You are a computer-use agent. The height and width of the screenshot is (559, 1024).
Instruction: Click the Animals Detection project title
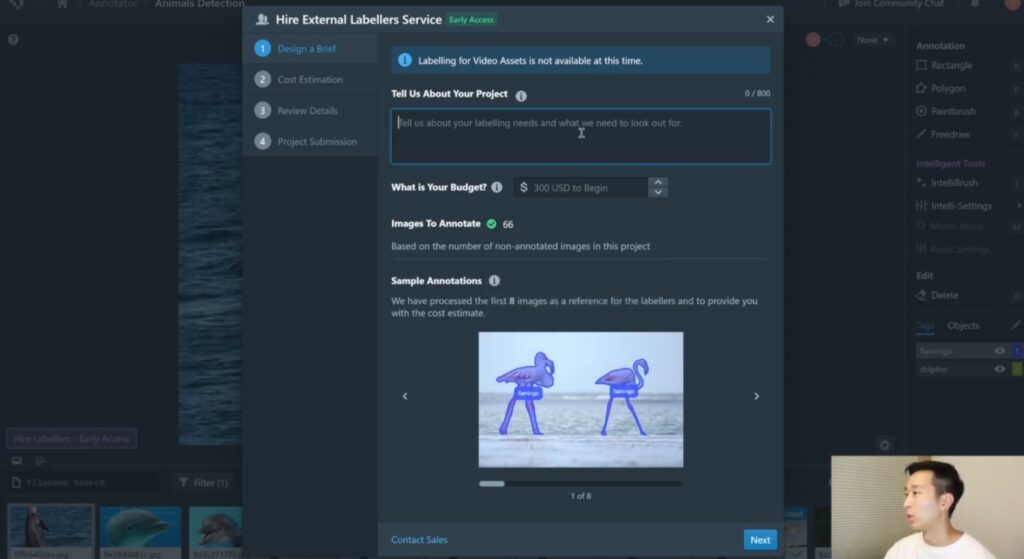[199, 4]
